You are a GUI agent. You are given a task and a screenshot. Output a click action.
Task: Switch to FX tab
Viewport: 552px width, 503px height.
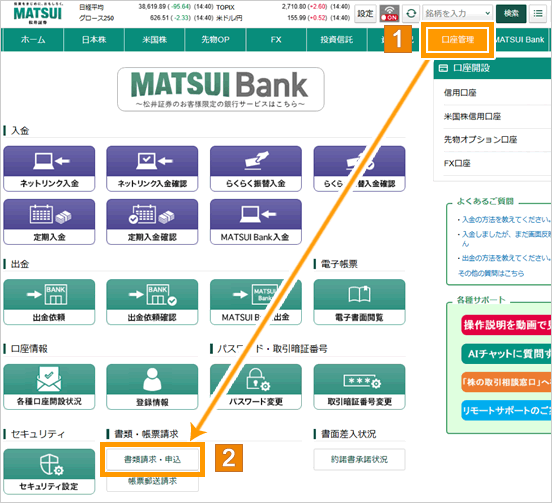coord(276,40)
